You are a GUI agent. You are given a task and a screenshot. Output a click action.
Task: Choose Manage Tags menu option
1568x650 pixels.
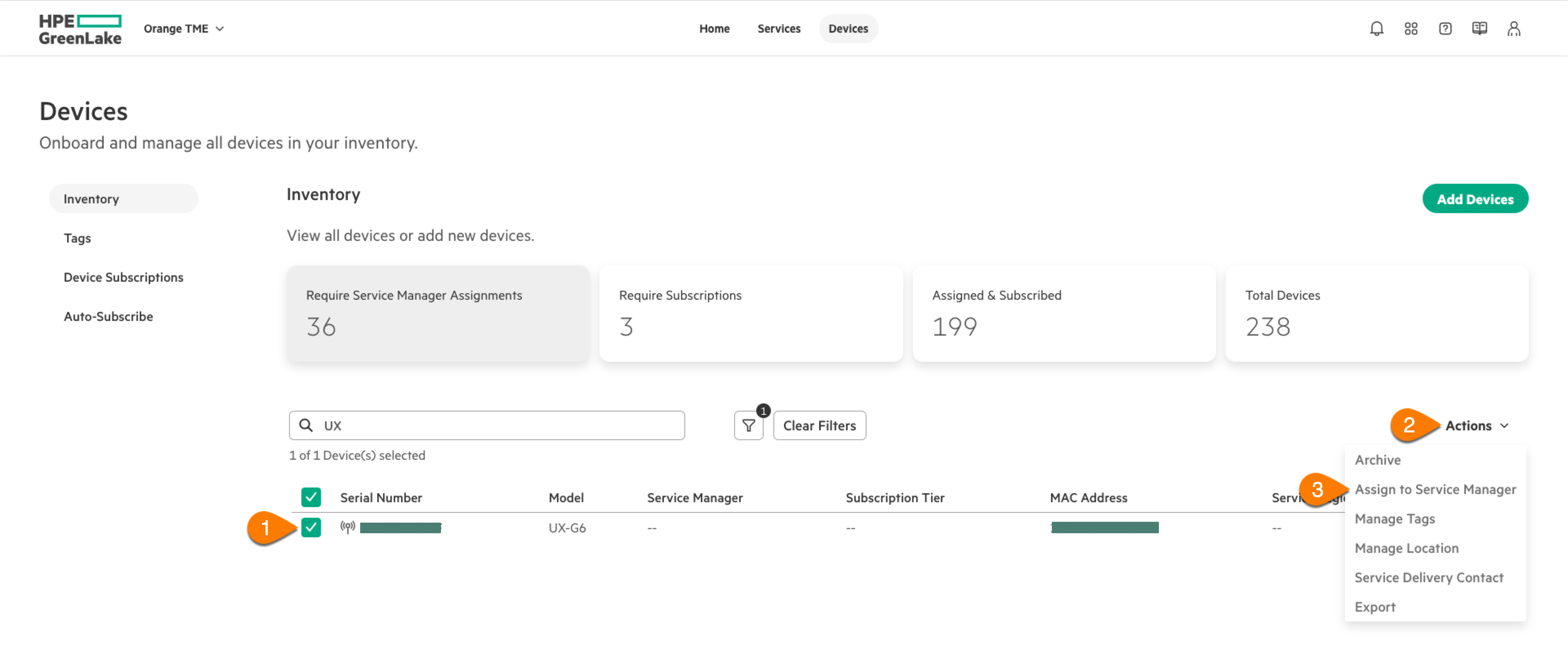pos(1394,519)
